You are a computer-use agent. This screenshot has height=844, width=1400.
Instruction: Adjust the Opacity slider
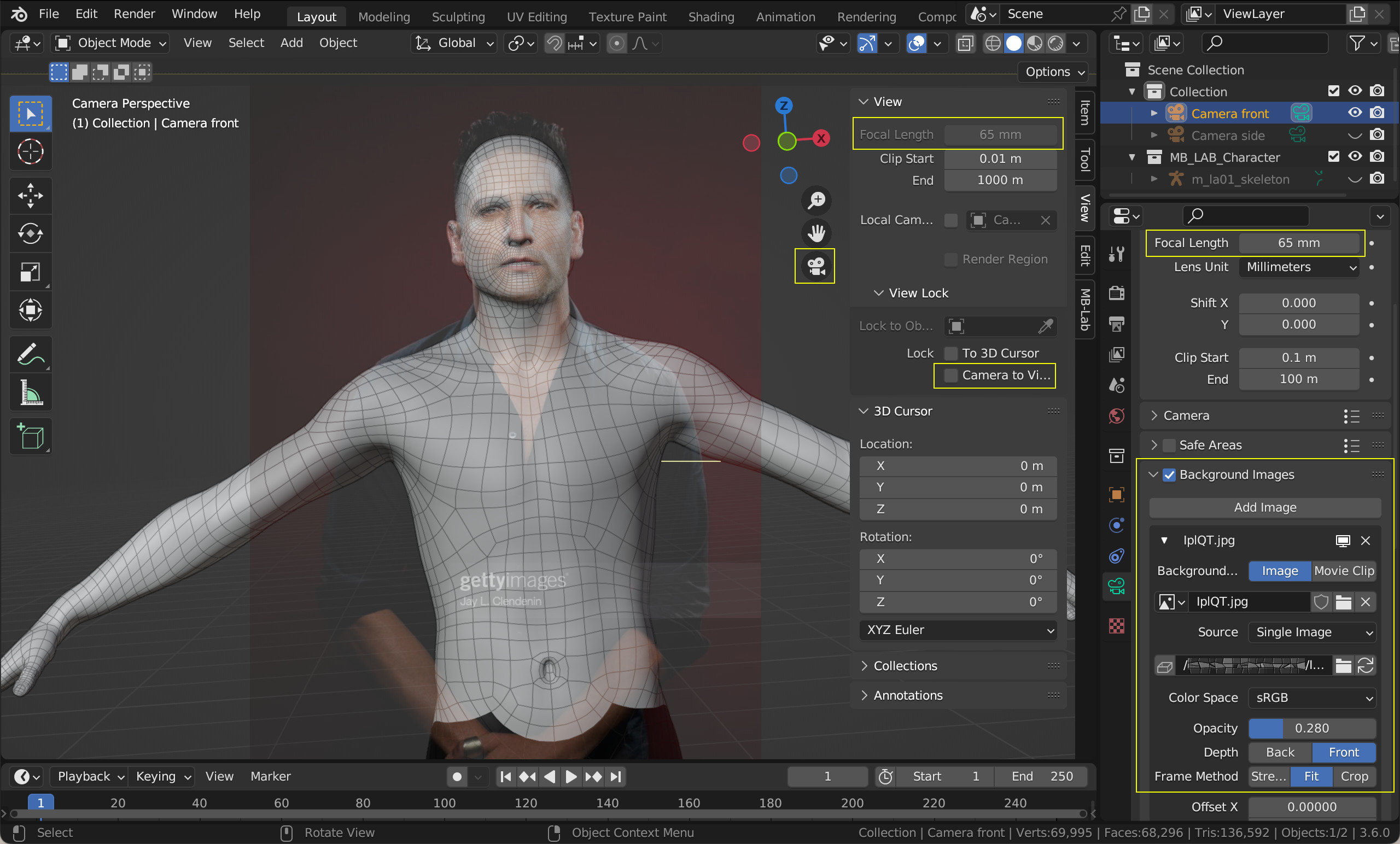tap(1311, 728)
